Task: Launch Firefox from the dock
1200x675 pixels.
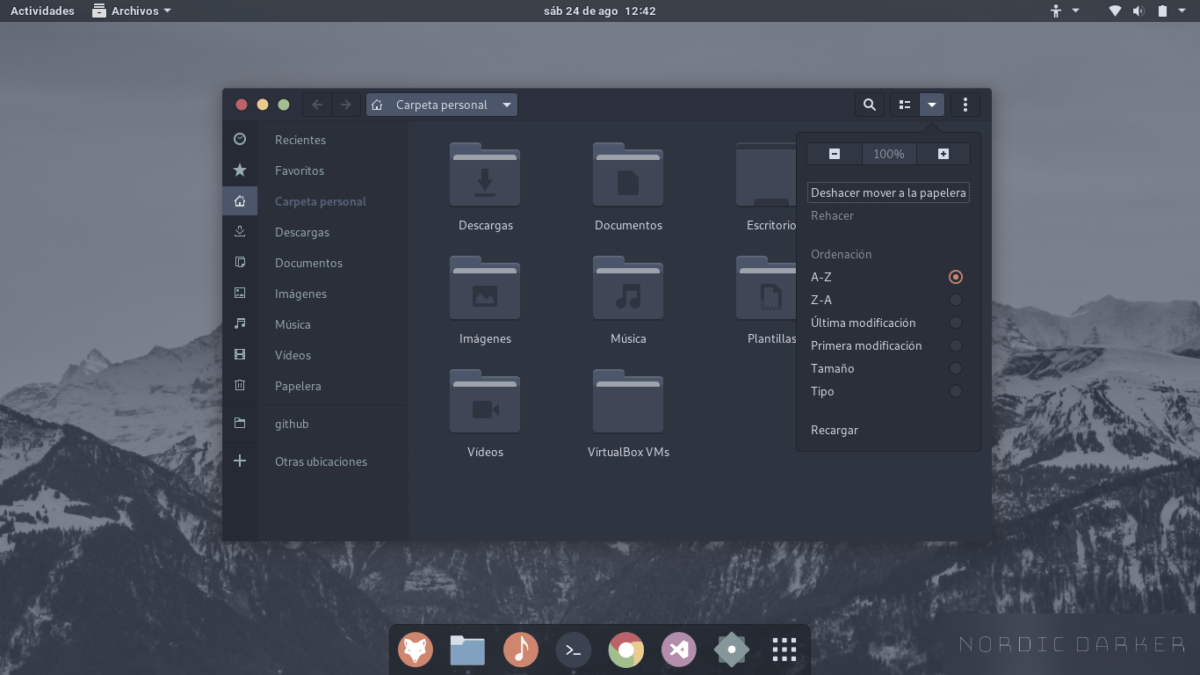Action: [x=415, y=649]
